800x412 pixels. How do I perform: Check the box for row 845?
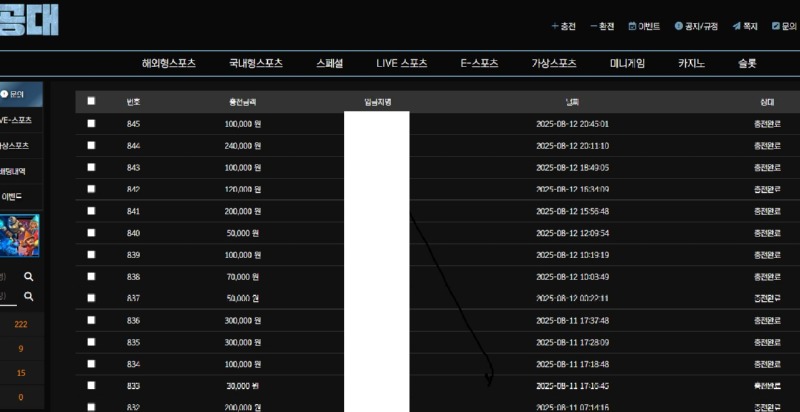(91, 123)
